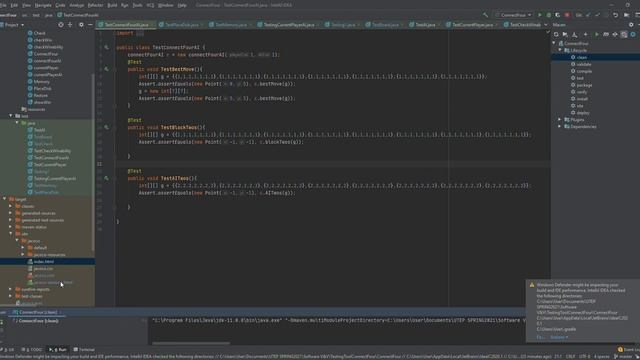Click ConnectFour [clean] run tab
This screenshot has height=360, width=640.
(37, 312)
